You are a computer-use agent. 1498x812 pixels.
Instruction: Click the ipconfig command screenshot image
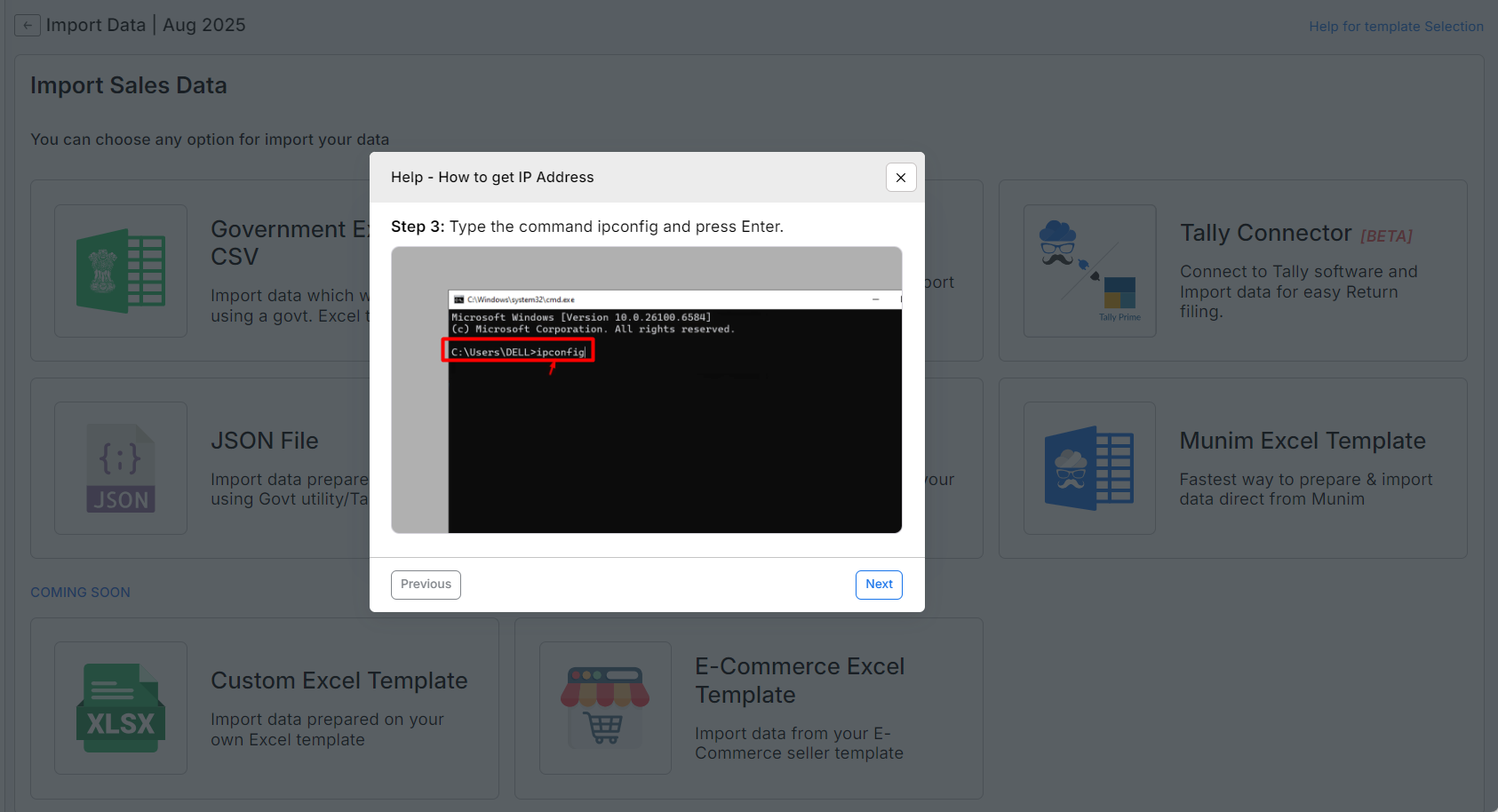click(x=646, y=390)
